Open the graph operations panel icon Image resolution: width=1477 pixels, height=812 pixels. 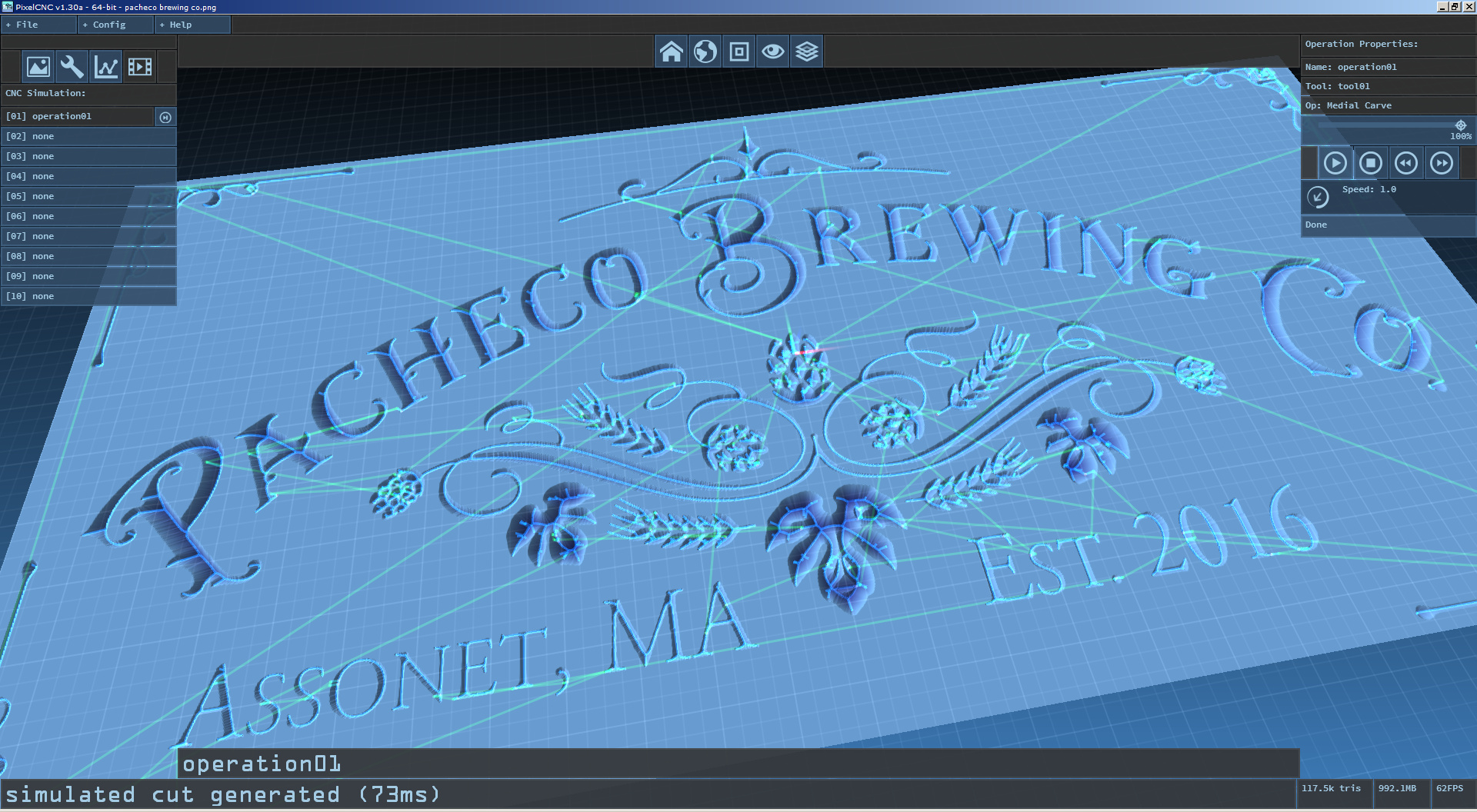tap(106, 67)
